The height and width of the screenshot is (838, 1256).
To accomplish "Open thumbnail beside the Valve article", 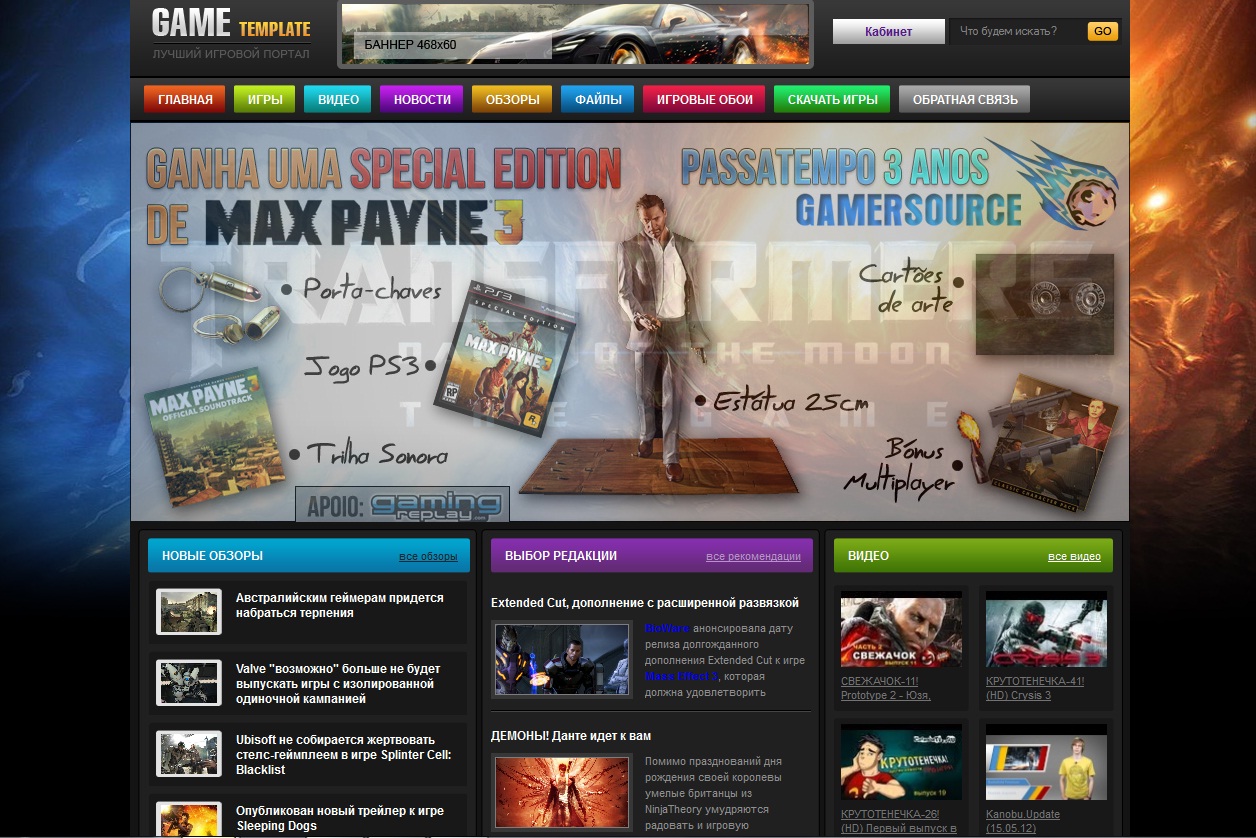I will 189,683.
